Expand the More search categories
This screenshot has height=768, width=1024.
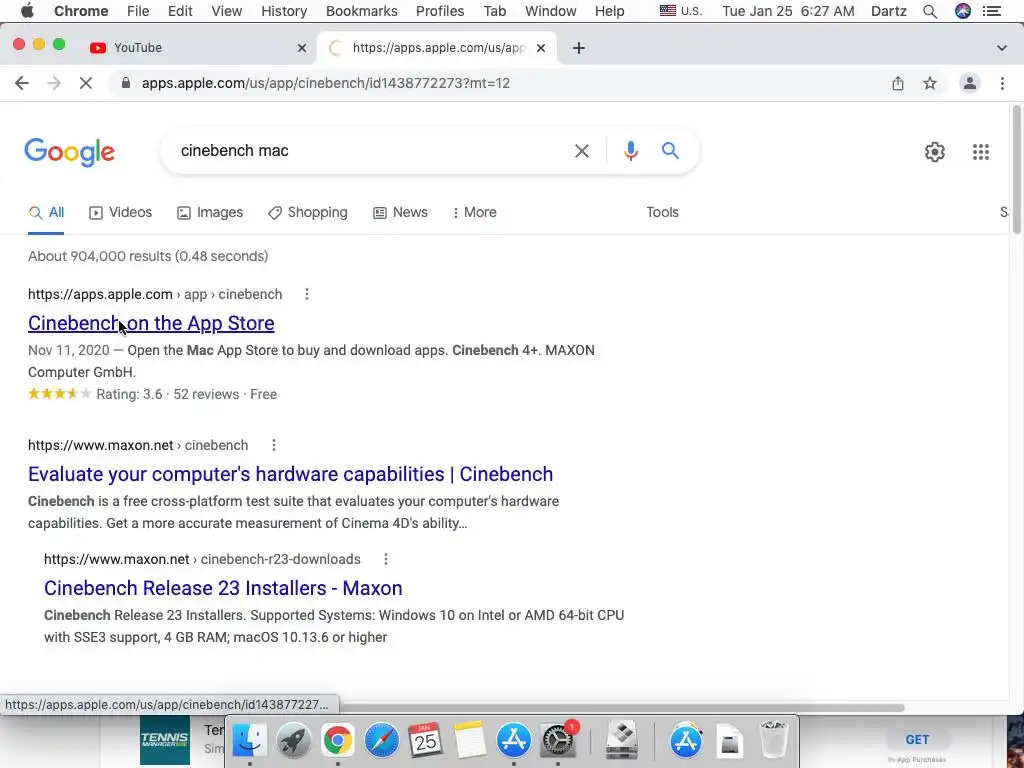[474, 212]
